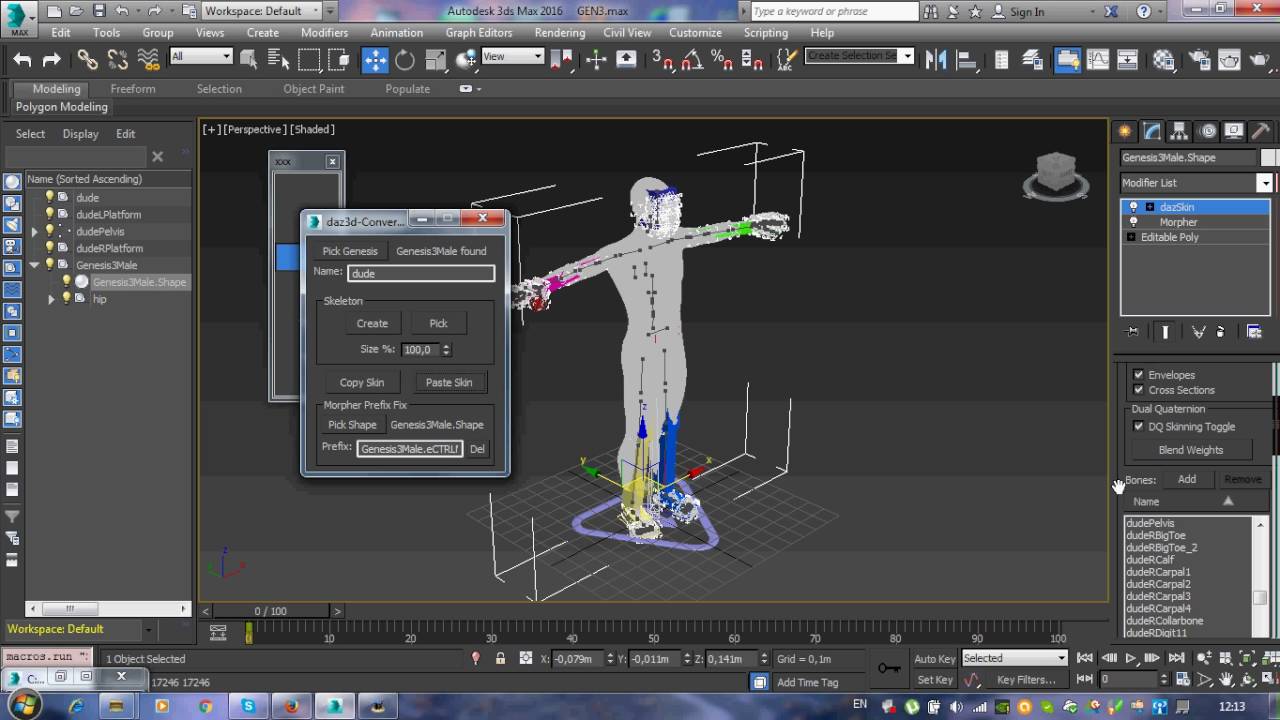The height and width of the screenshot is (720, 1280).
Task: Switch to the Freeform ribbon tab
Action: tap(133, 88)
